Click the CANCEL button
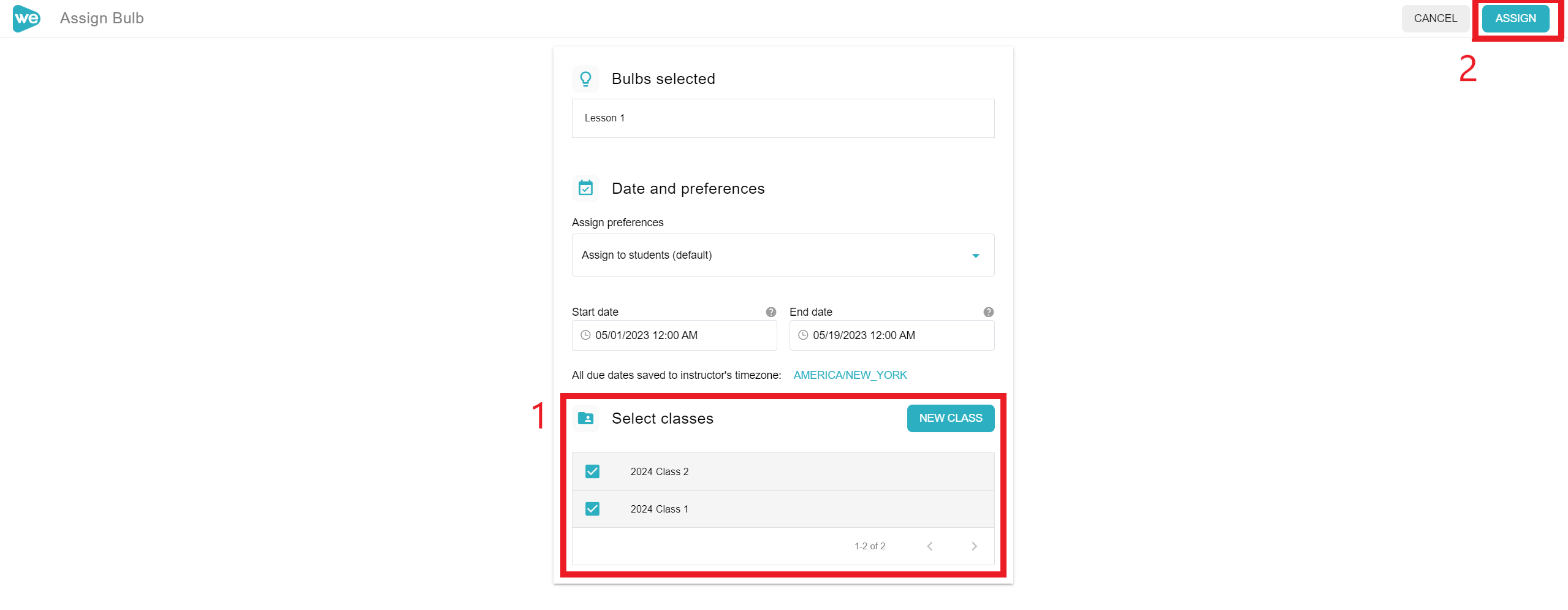This screenshot has width=1568, height=610. pyautogui.click(x=1435, y=18)
